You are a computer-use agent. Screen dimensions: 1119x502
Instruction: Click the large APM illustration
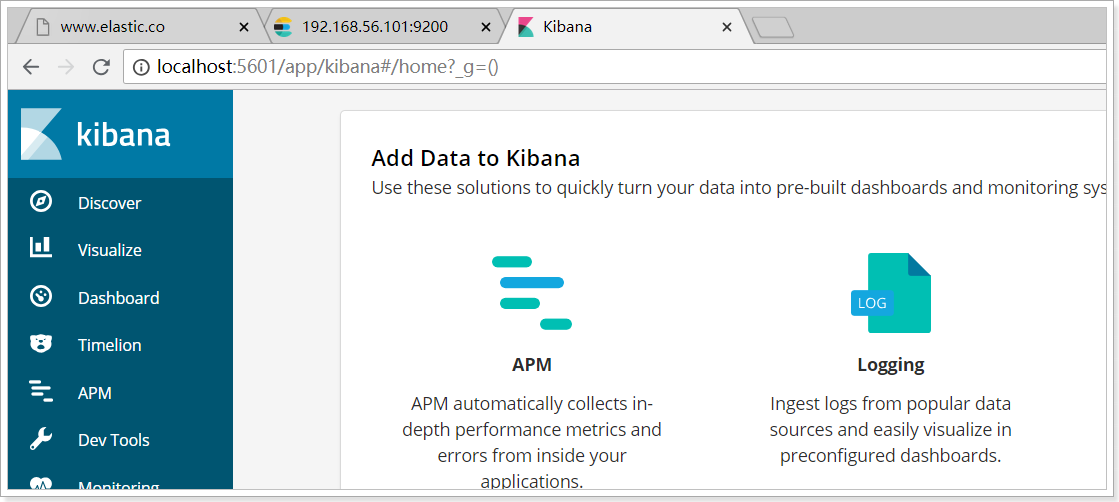point(532,293)
